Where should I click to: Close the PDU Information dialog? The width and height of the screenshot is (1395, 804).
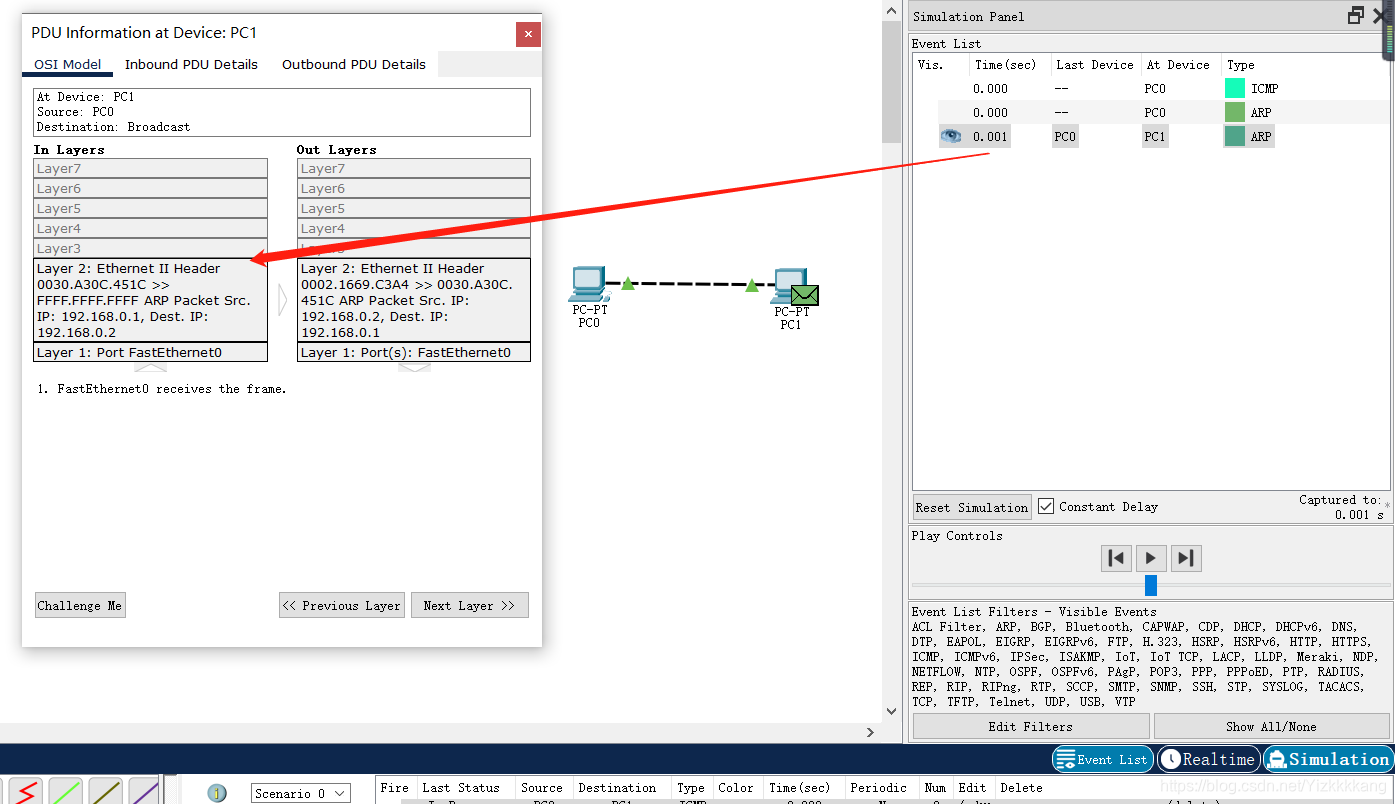(x=528, y=34)
